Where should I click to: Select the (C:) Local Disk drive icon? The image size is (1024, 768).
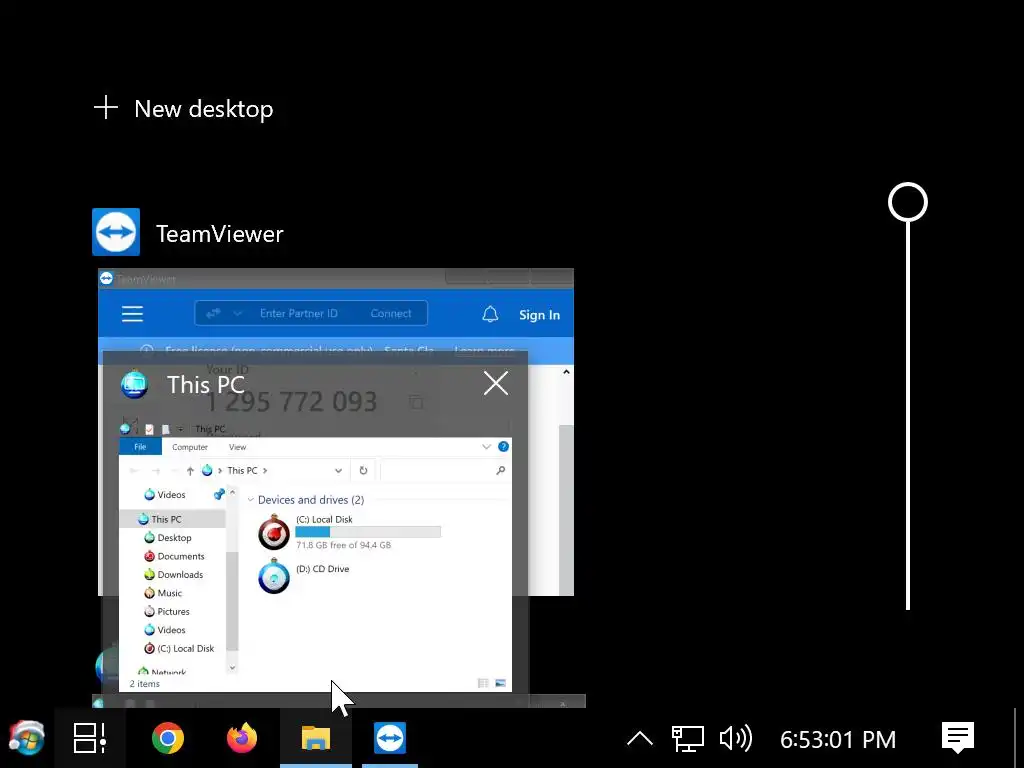274,532
